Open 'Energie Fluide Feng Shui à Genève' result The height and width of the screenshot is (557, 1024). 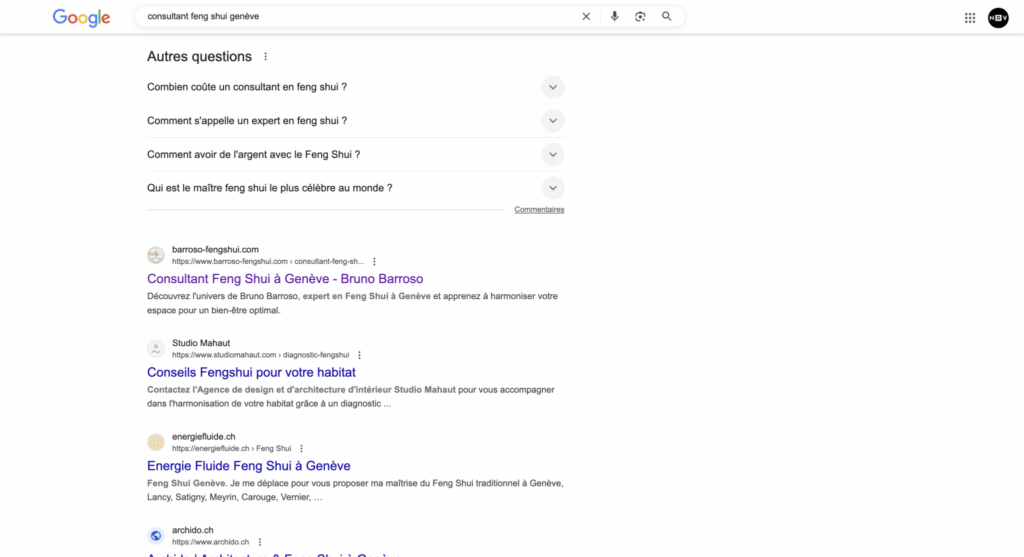(249, 466)
